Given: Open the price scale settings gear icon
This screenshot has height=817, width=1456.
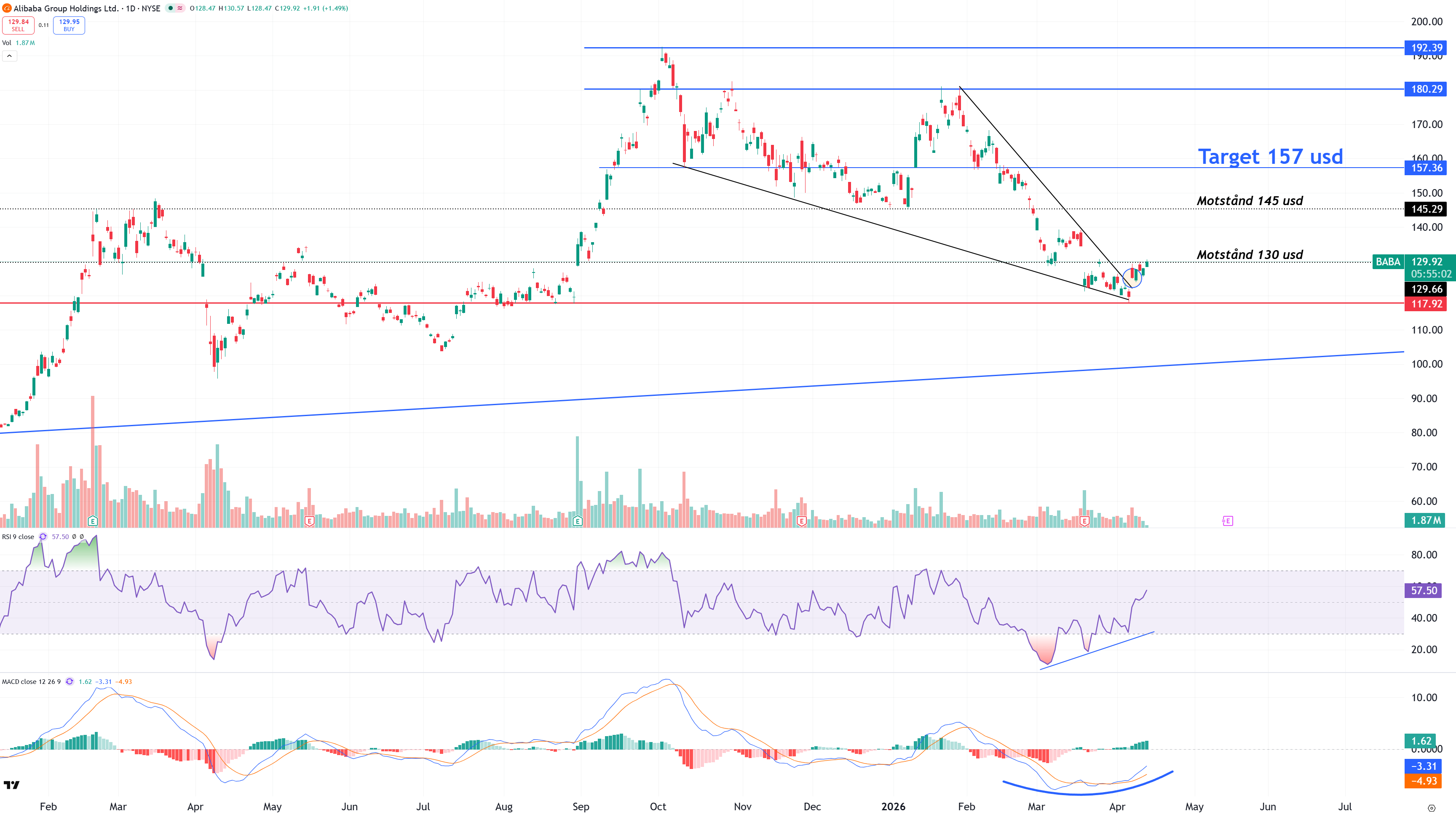Looking at the screenshot, I should 1431,808.
